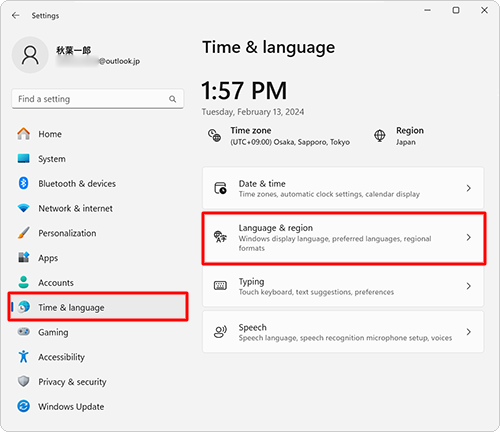Click the 1:57 PM clock text

tap(244, 91)
